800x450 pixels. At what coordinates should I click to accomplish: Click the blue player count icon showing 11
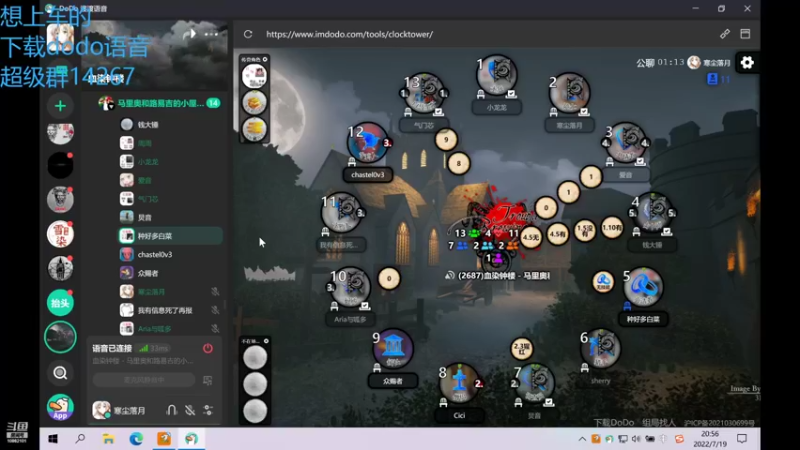pyautogui.click(x=712, y=79)
